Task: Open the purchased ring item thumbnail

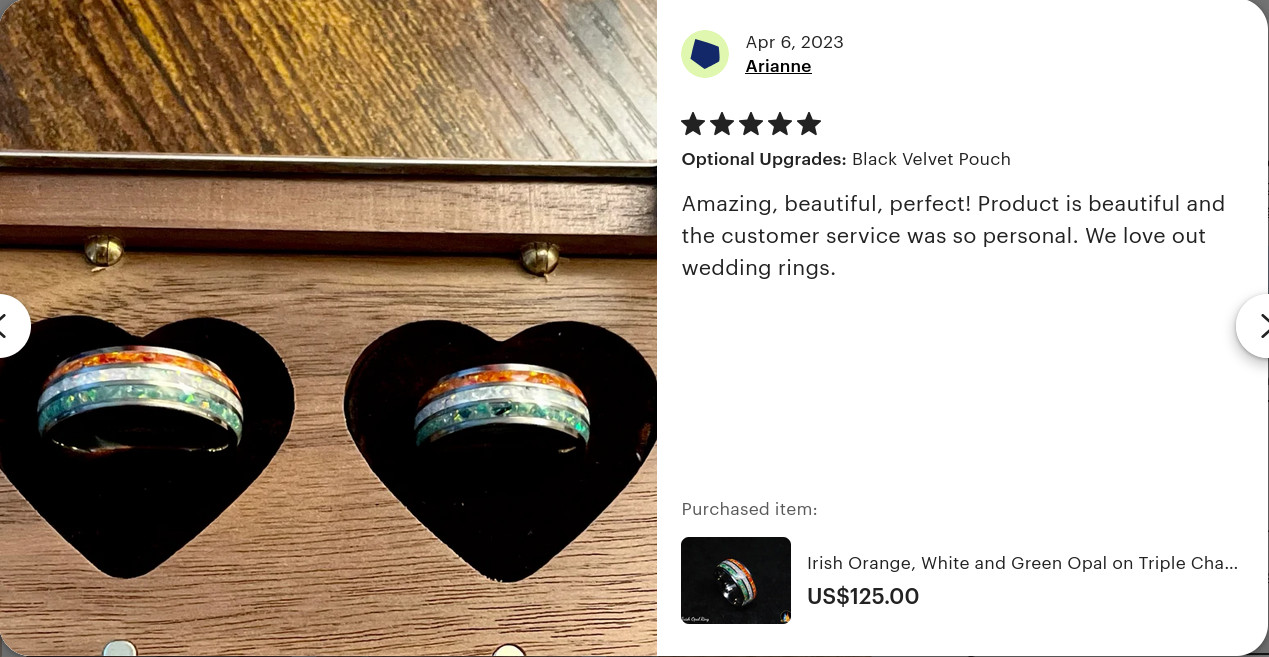Action: 736,580
